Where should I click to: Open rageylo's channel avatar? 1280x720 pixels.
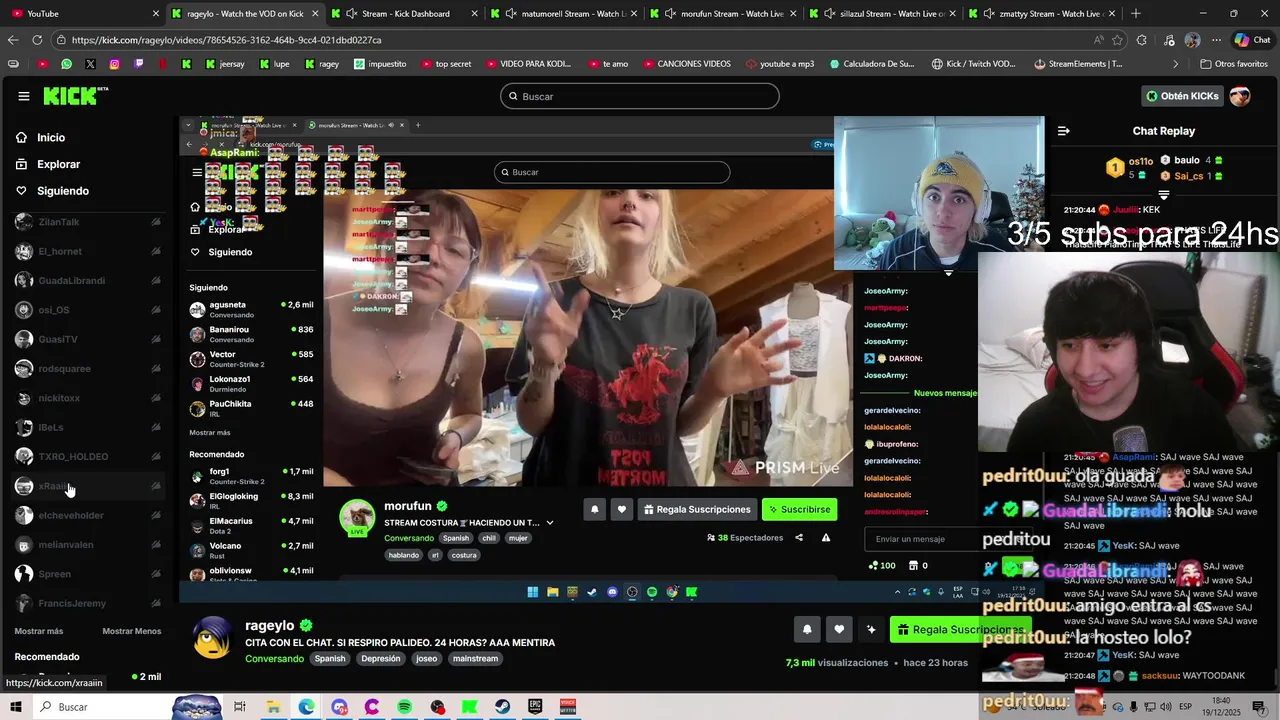pyautogui.click(x=213, y=638)
